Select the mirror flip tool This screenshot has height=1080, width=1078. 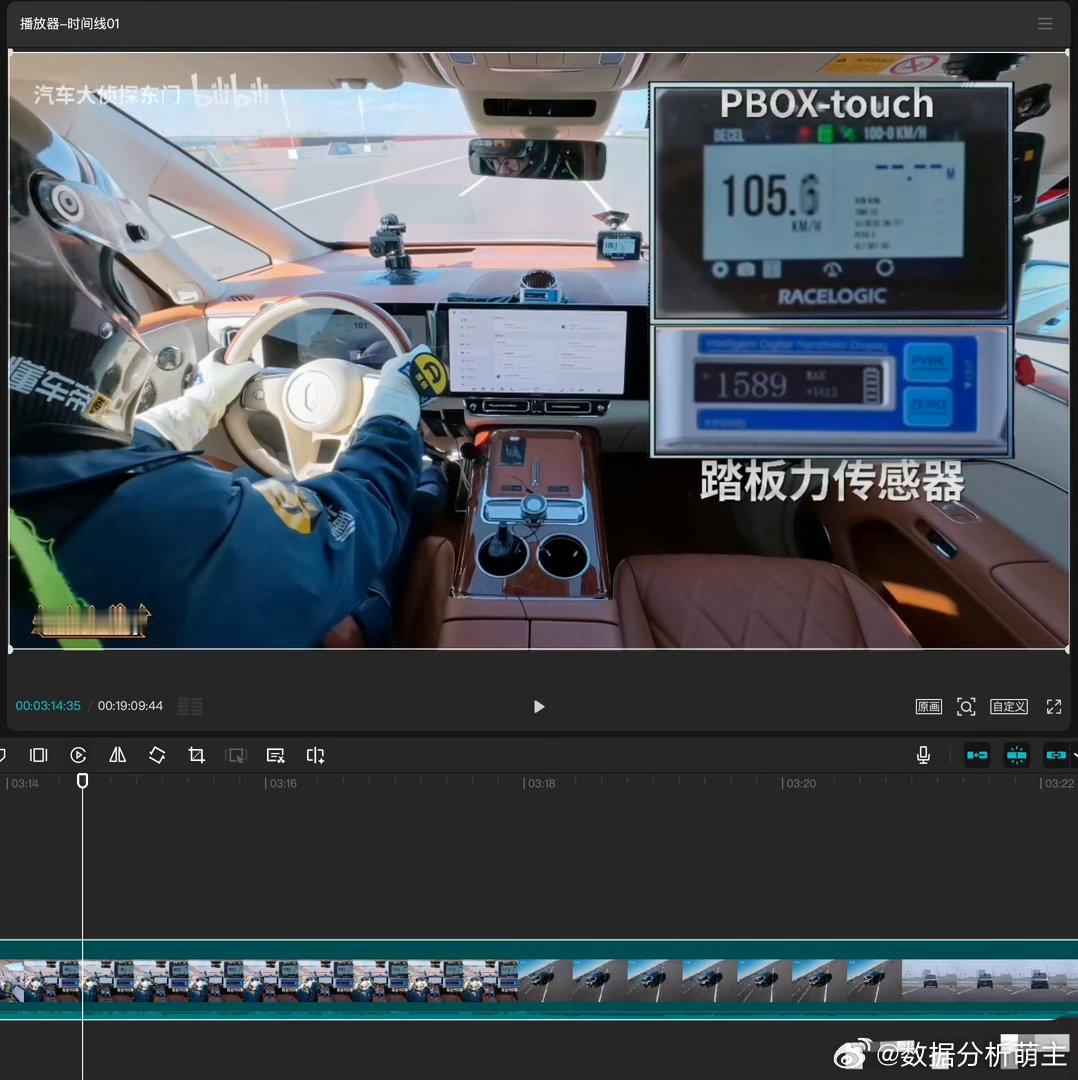(118, 756)
